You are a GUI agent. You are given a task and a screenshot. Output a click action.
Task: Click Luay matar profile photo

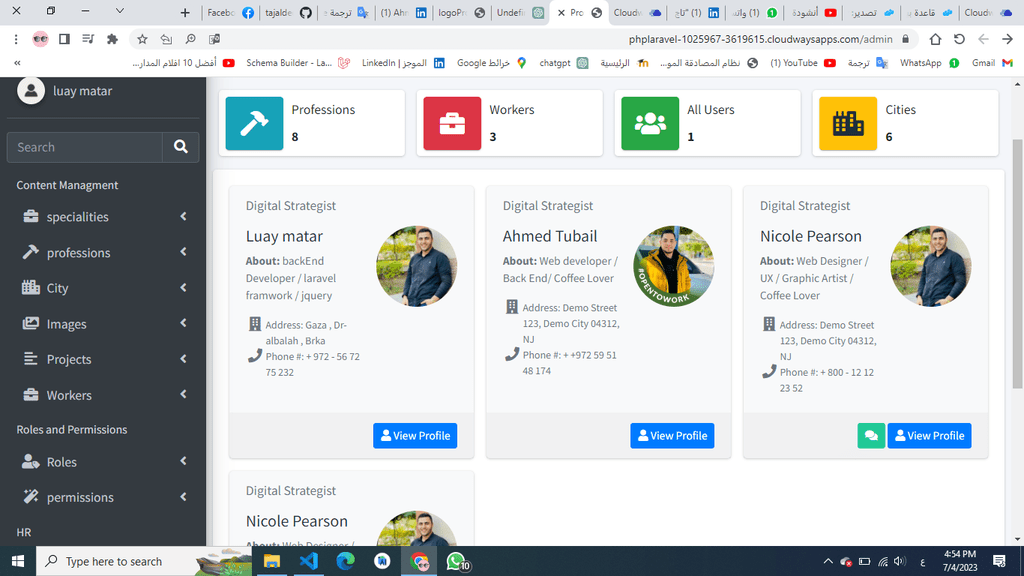(x=416, y=266)
